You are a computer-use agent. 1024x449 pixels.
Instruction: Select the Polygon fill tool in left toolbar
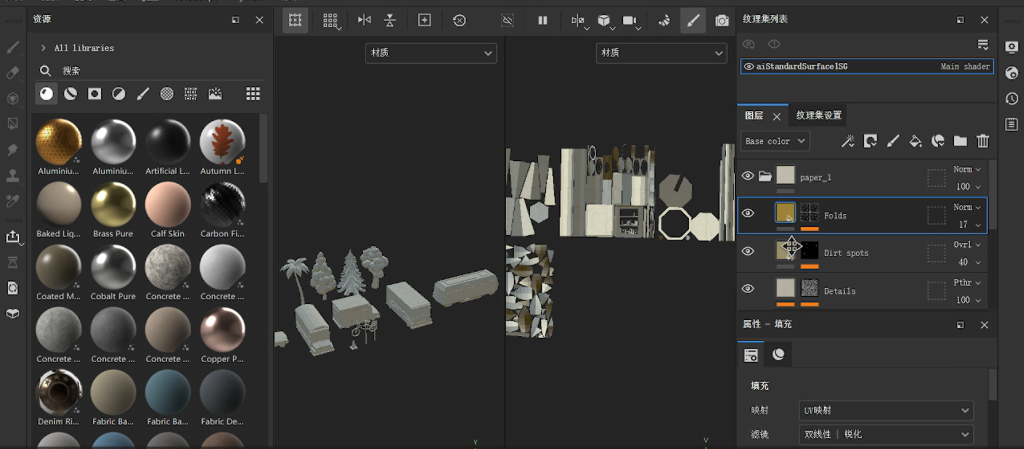point(12,123)
